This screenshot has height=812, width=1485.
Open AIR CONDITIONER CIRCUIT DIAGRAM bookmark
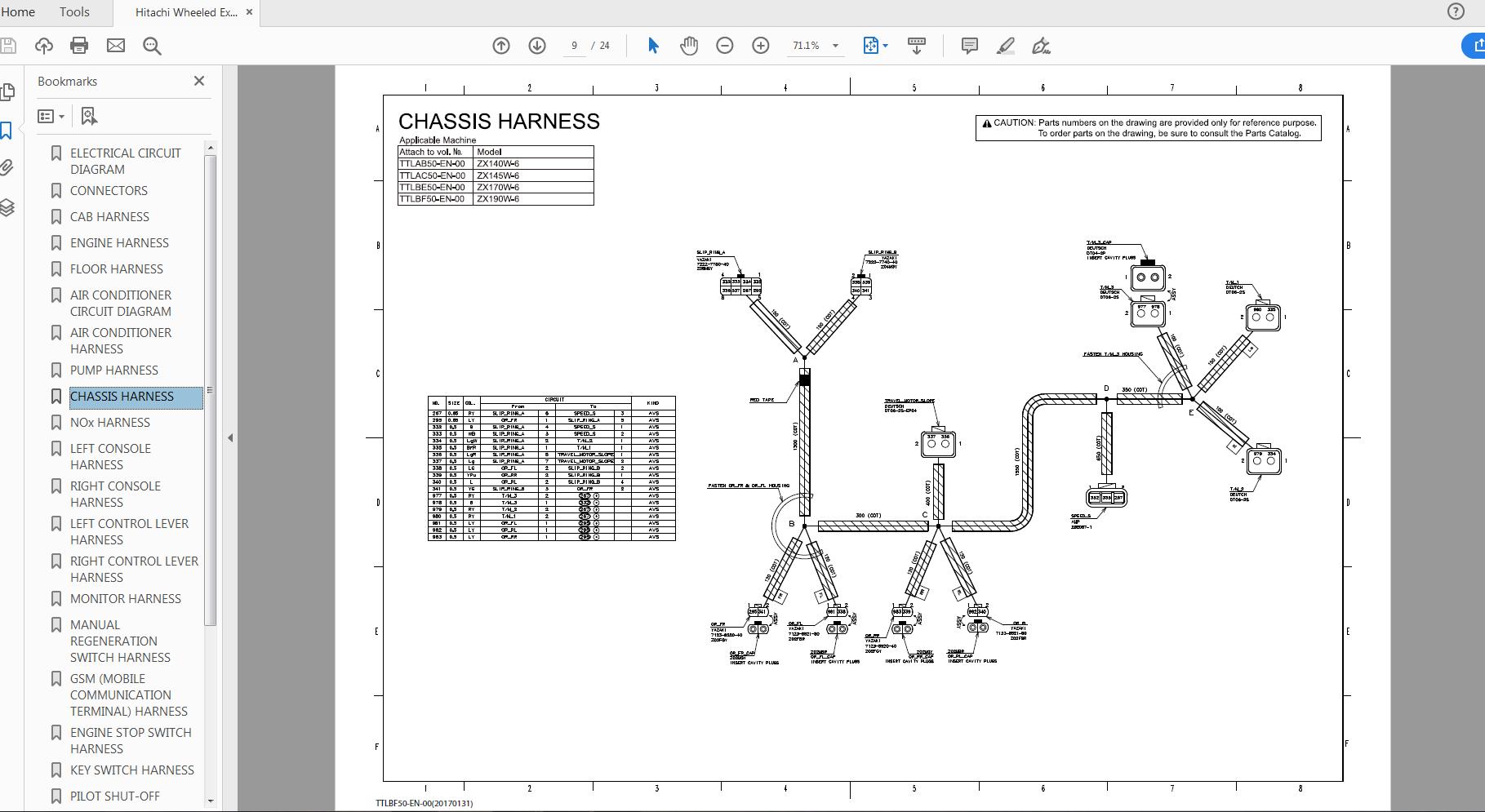pyautogui.click(x=121, y=303)
